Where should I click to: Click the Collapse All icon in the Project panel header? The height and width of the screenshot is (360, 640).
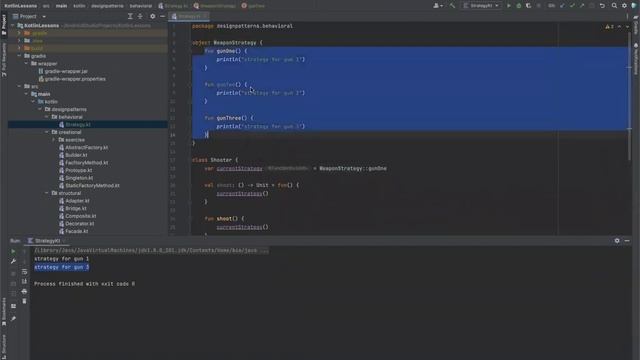(x=140, y=16)
